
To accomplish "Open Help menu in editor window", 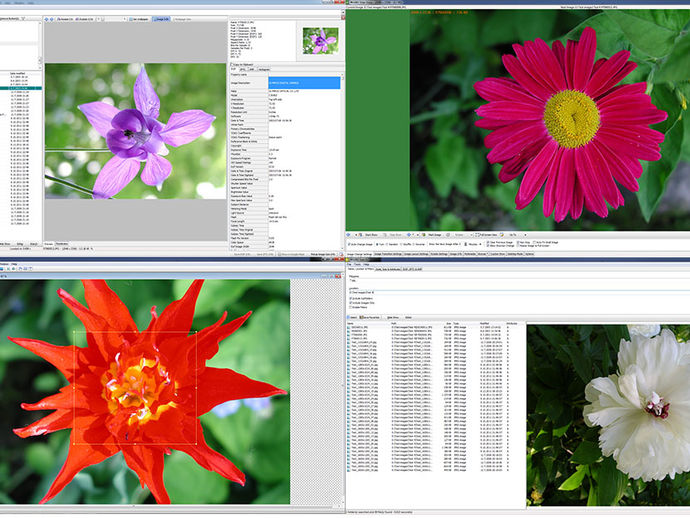I will 14,264.
